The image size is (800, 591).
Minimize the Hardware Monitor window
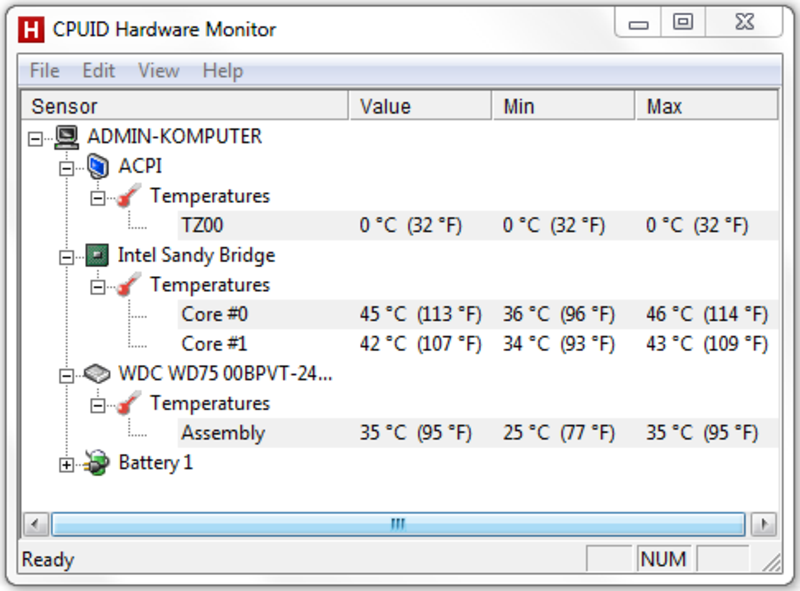(638, 22)
